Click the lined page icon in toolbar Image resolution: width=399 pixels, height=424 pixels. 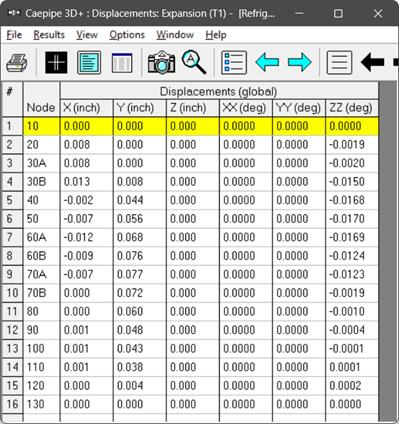[339, 62]
